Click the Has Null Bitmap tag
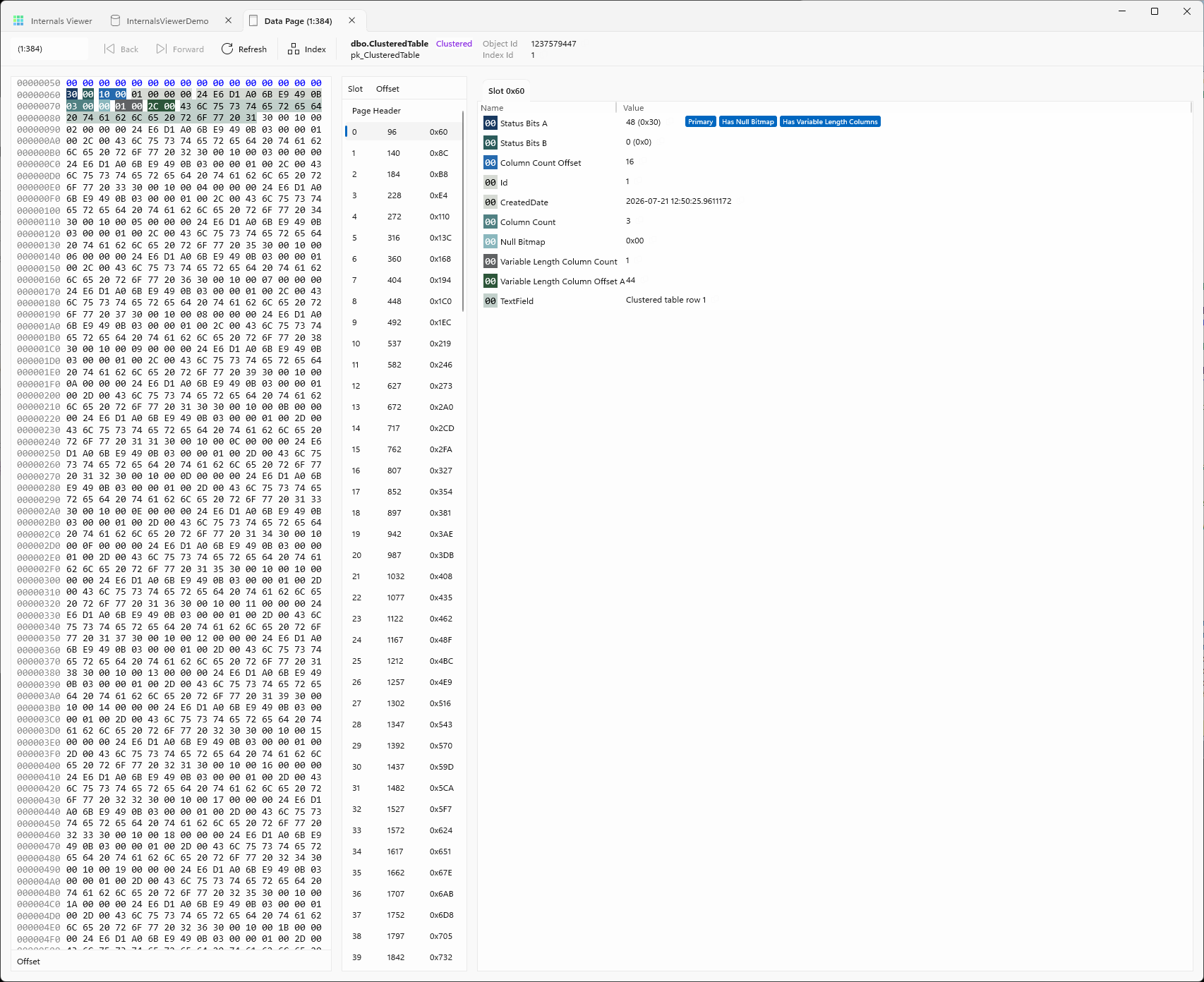This screenshot has width=1204, height=982. click(747, 122)
